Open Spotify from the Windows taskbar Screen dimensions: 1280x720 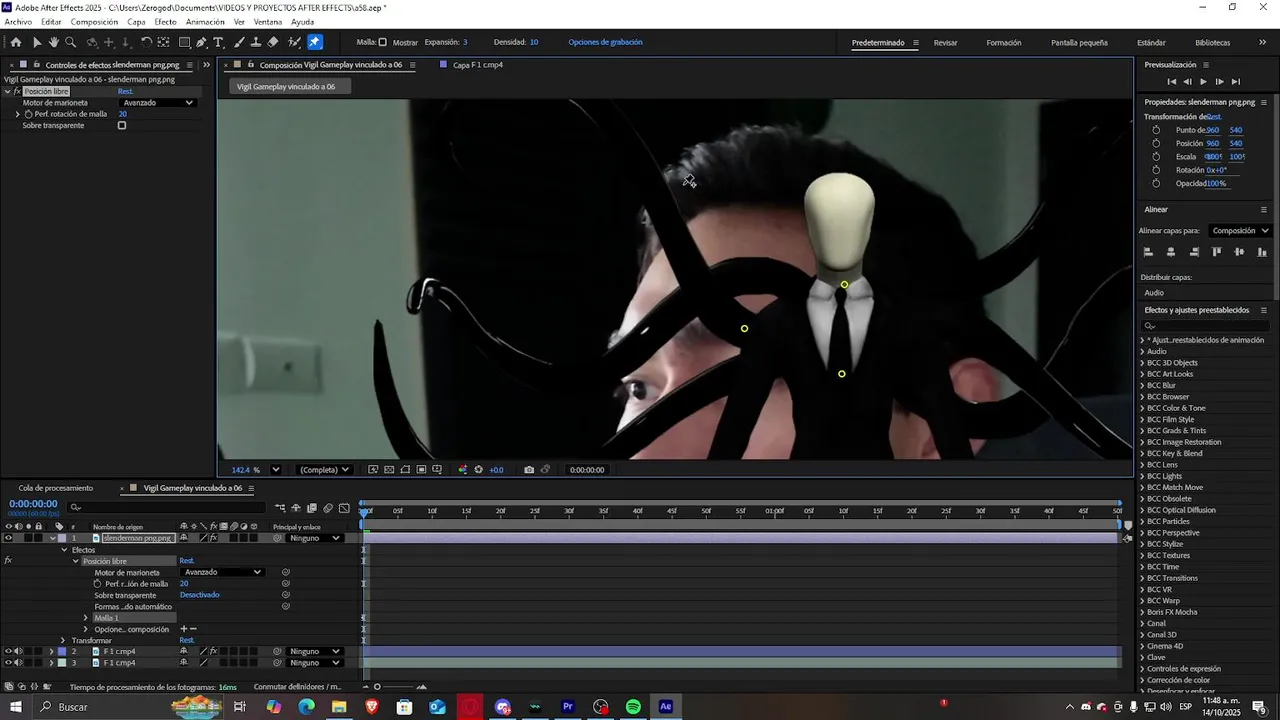633,707
